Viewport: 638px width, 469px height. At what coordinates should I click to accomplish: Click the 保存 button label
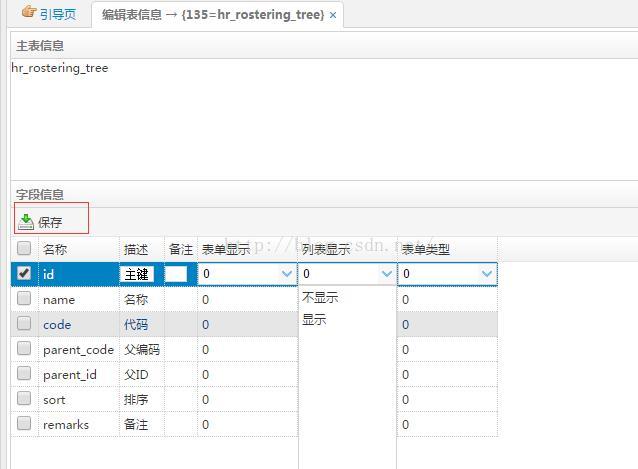[x=50, y=222]
